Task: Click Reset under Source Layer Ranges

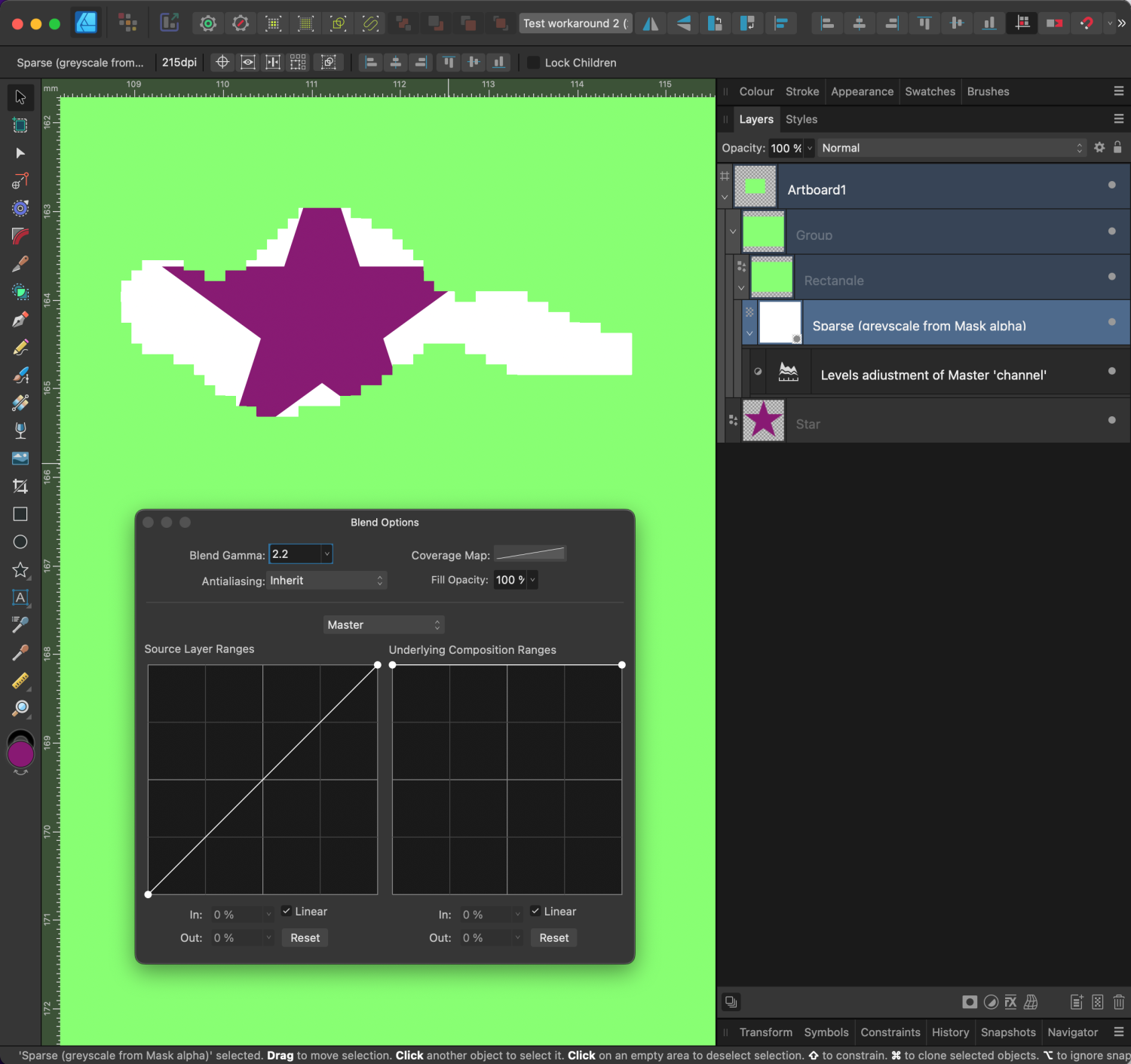Action: point(305,937)
